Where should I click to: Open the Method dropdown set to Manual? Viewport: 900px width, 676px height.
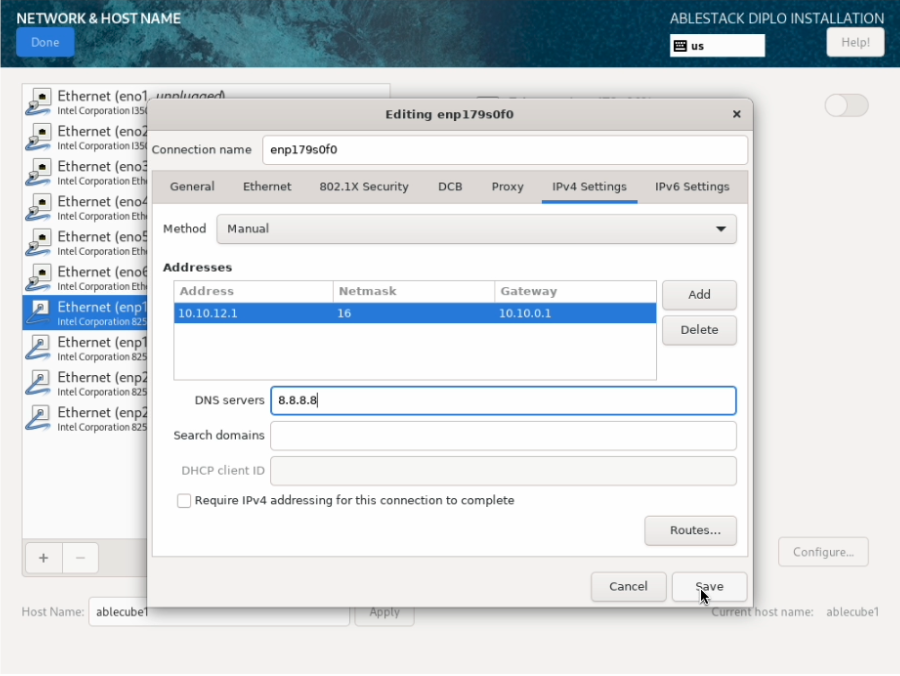coord(476,229)
